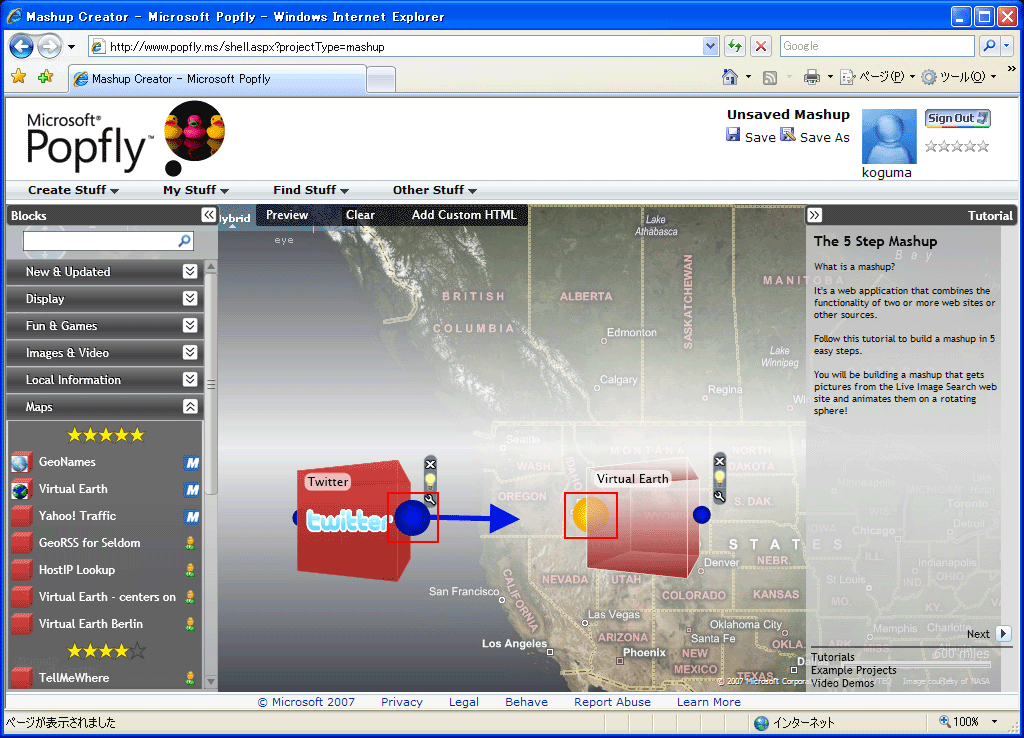Click the Save floppy disk icon
The width and height of the screenshot is (1024, 738).
733,135
